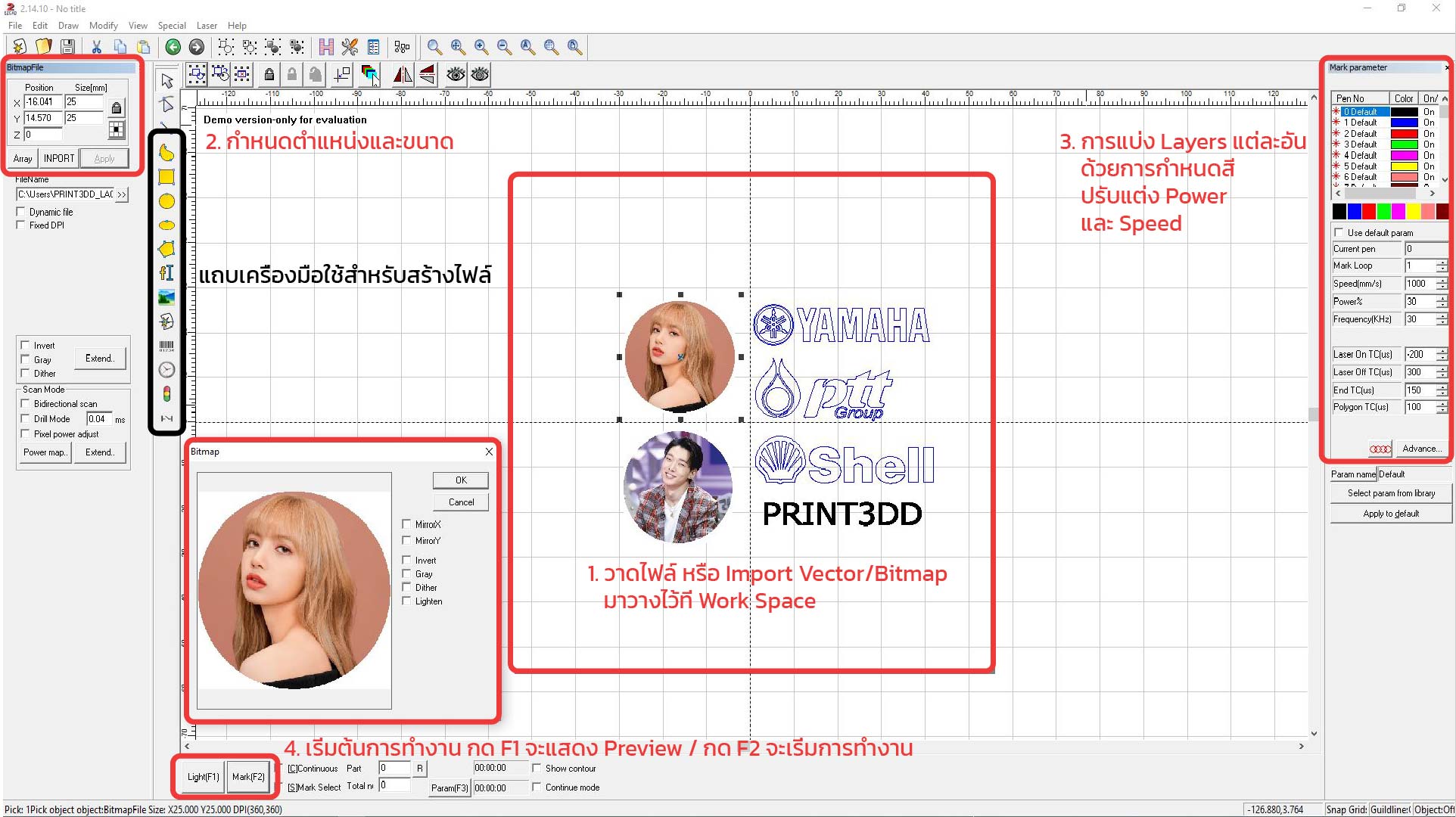The width and height of the screenshot is (1456, 817).
Task: Click the Zoom out magnifier icon
Action: pos(505,47)
